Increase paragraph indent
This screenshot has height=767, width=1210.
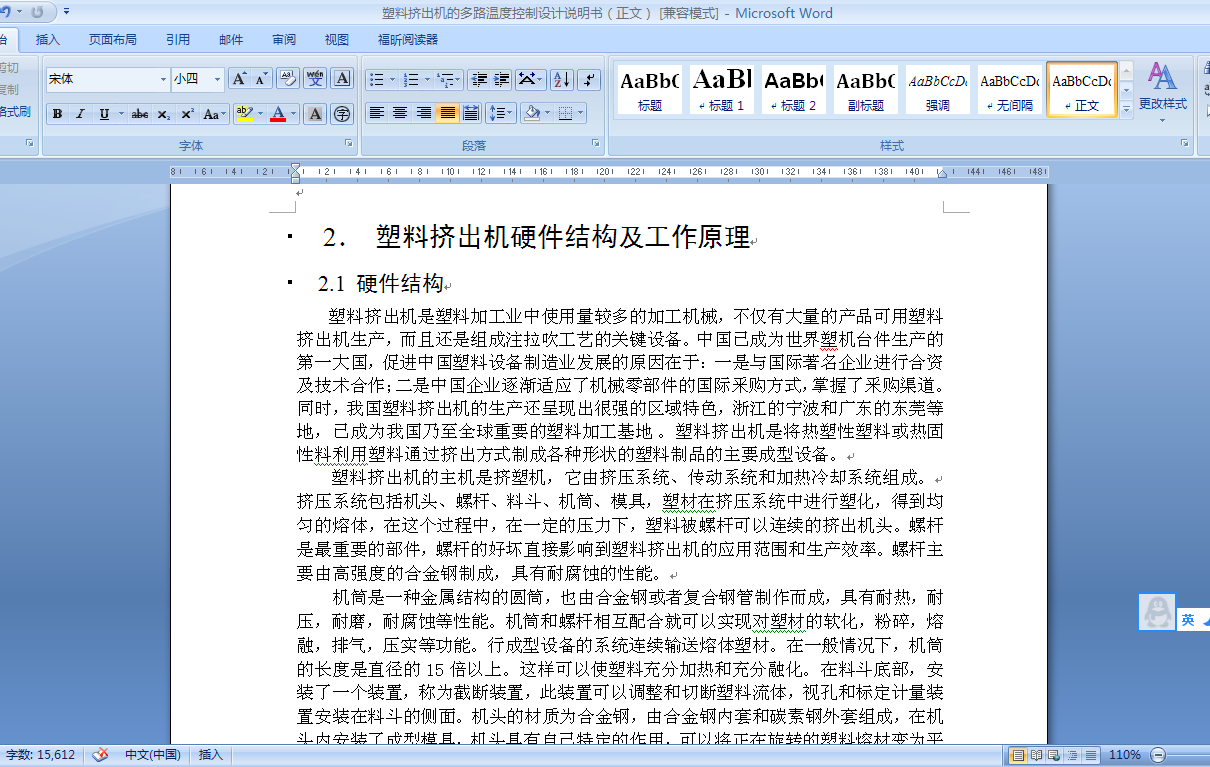pos(501,79)
